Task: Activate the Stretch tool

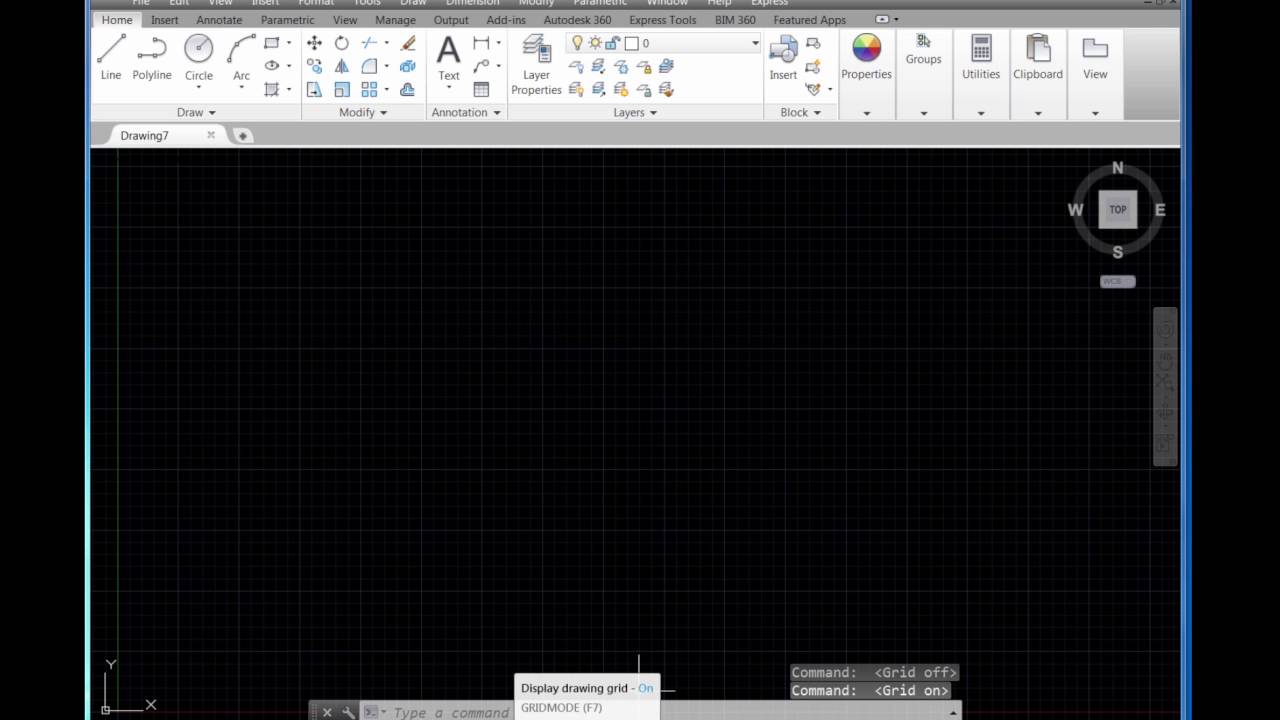Action: coord(314,89)
